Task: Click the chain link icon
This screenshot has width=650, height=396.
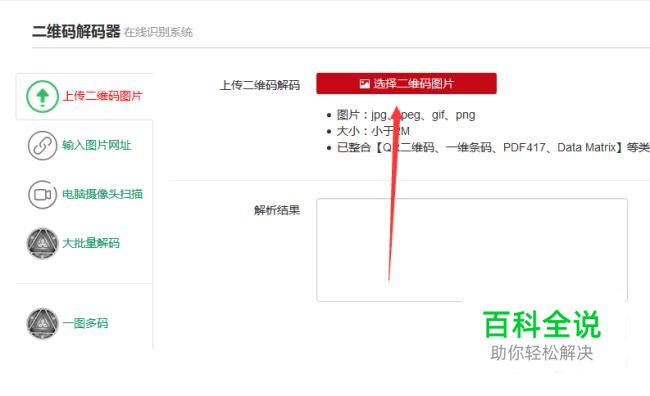Action: click(42, 146)
